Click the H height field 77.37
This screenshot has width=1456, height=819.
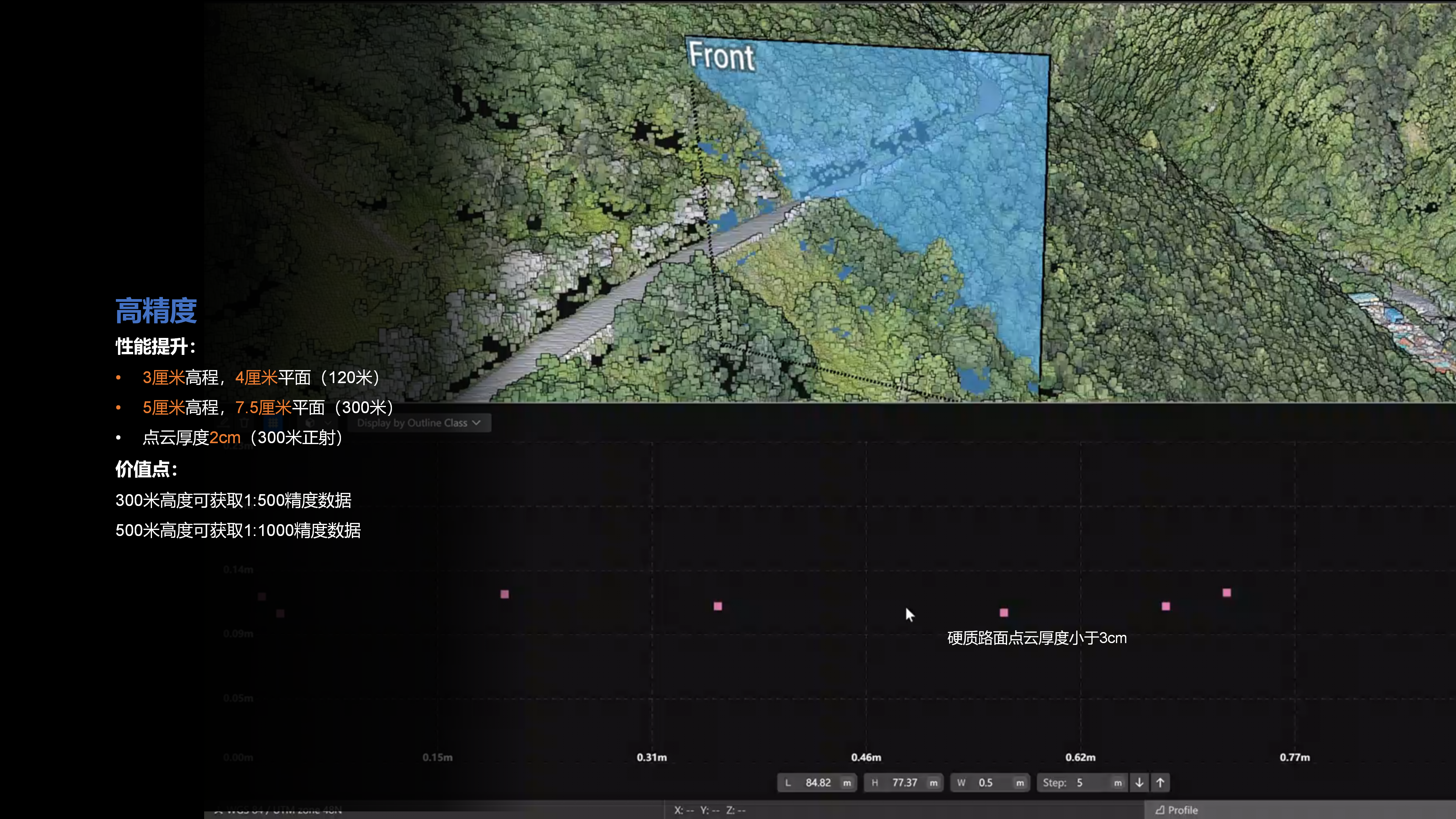[x=904, y=783]
